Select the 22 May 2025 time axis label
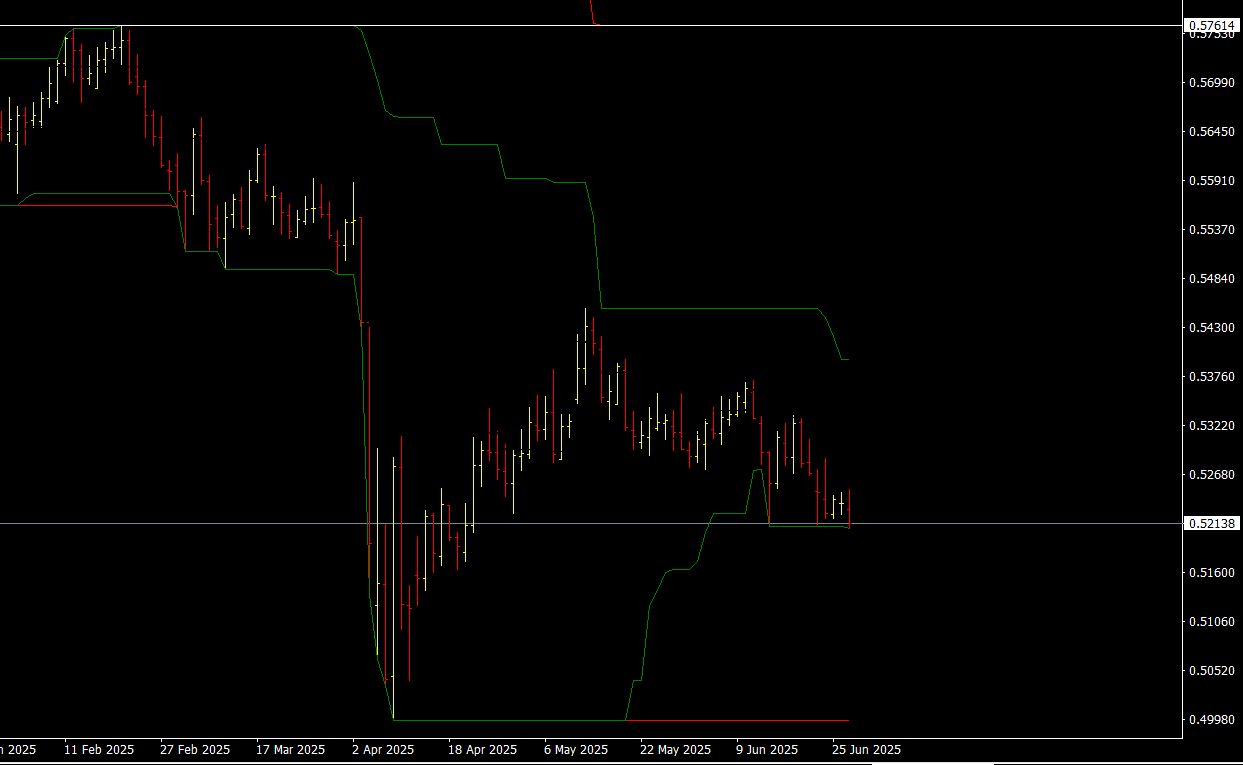Image resolution: width=1243 pixels, height=765 pixels. (x=675, y=749)
